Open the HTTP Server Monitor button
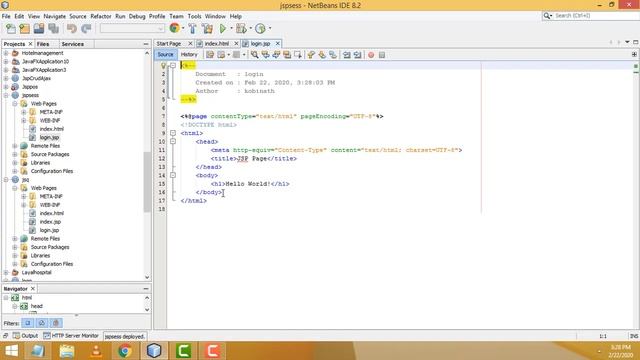 pos(71,336)
